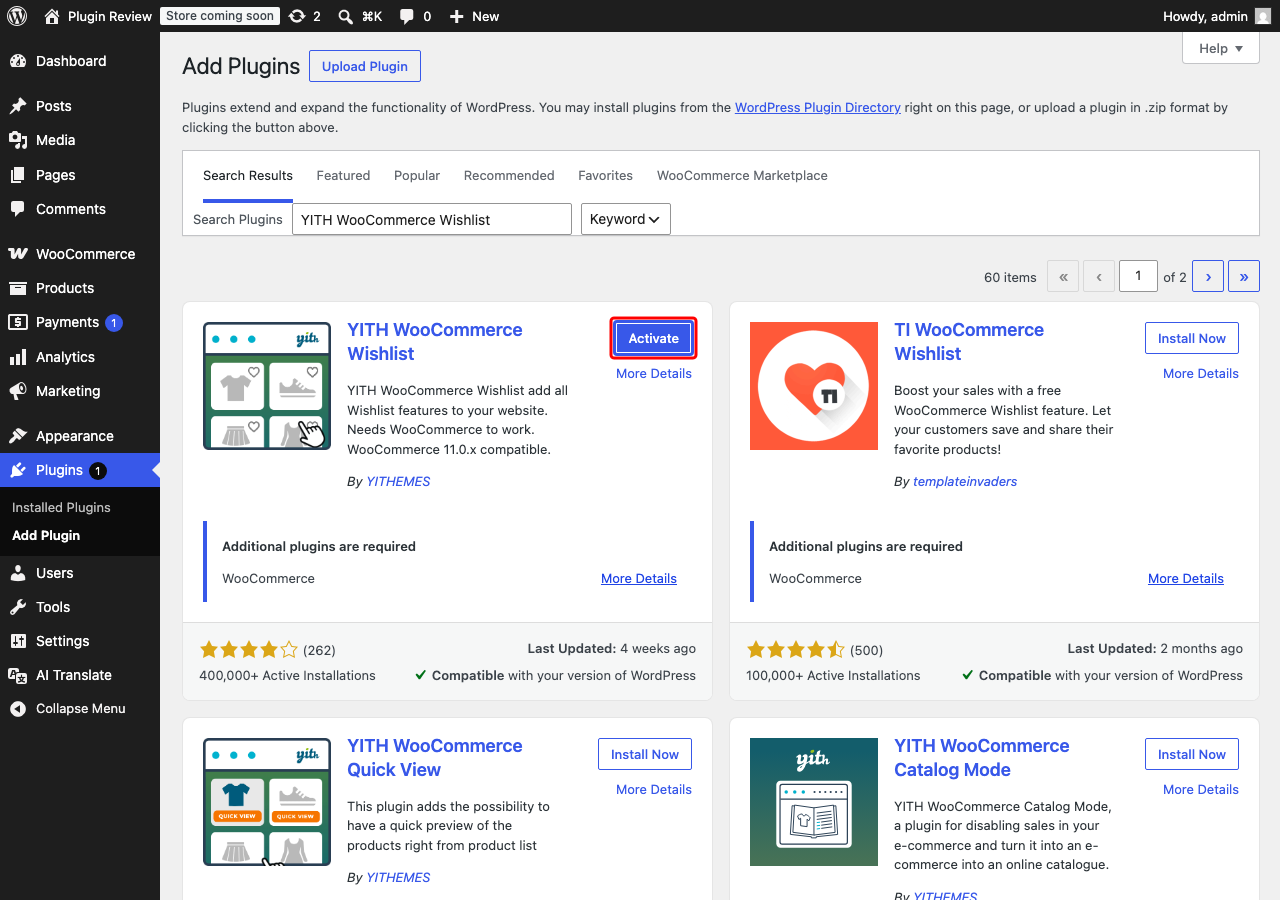
Task: Open WooCommerce More Details in YITH Wishlist card
Action: (639, 578)
